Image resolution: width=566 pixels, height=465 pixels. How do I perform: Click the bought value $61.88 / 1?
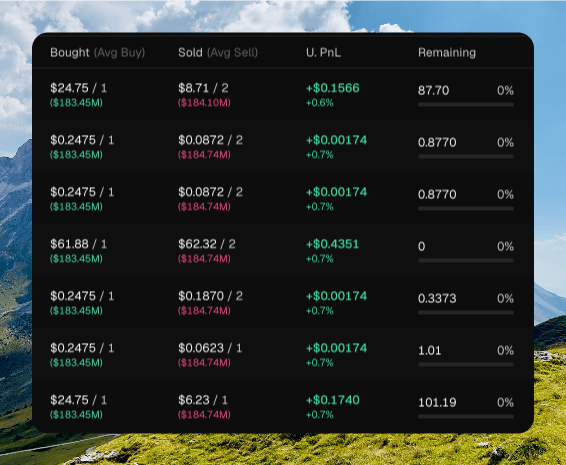(78, 244)
